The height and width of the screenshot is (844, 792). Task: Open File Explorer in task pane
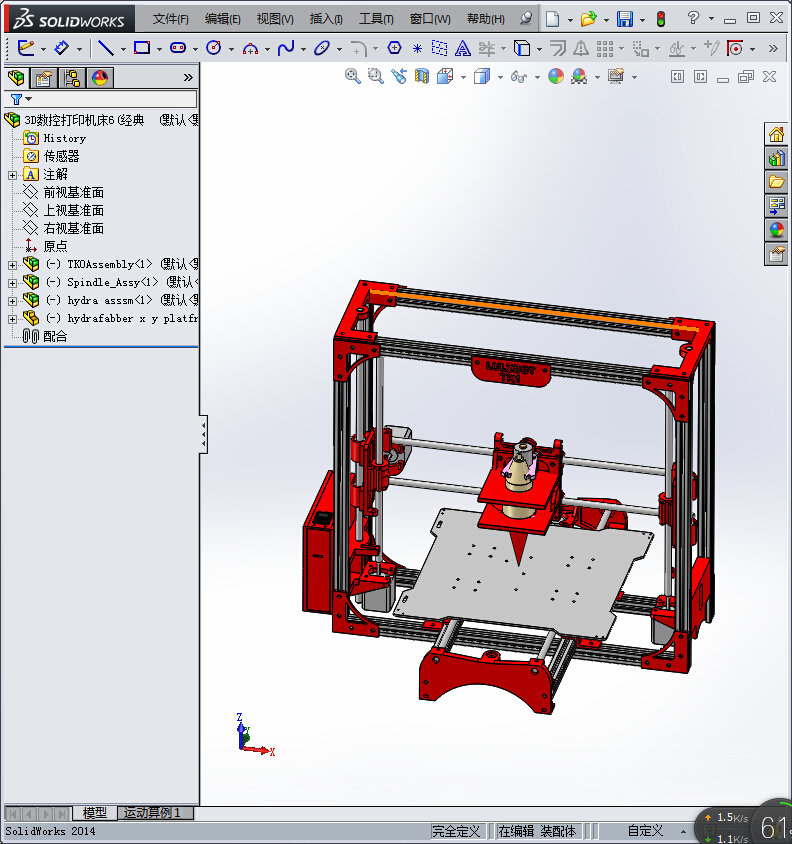pyautogui.click(x=776, y=182)
